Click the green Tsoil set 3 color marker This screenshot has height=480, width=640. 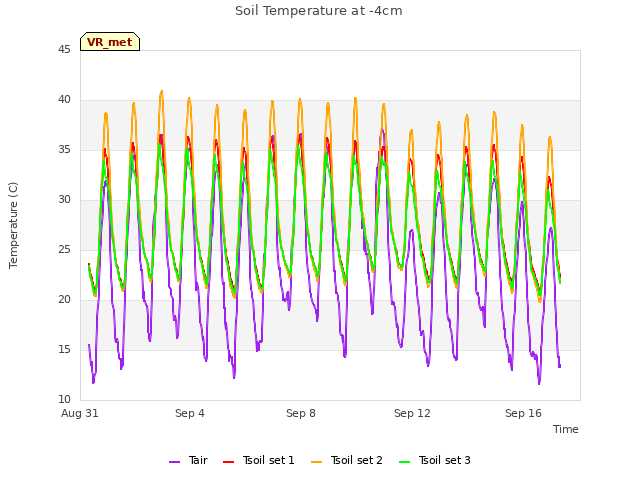[404, 462]
